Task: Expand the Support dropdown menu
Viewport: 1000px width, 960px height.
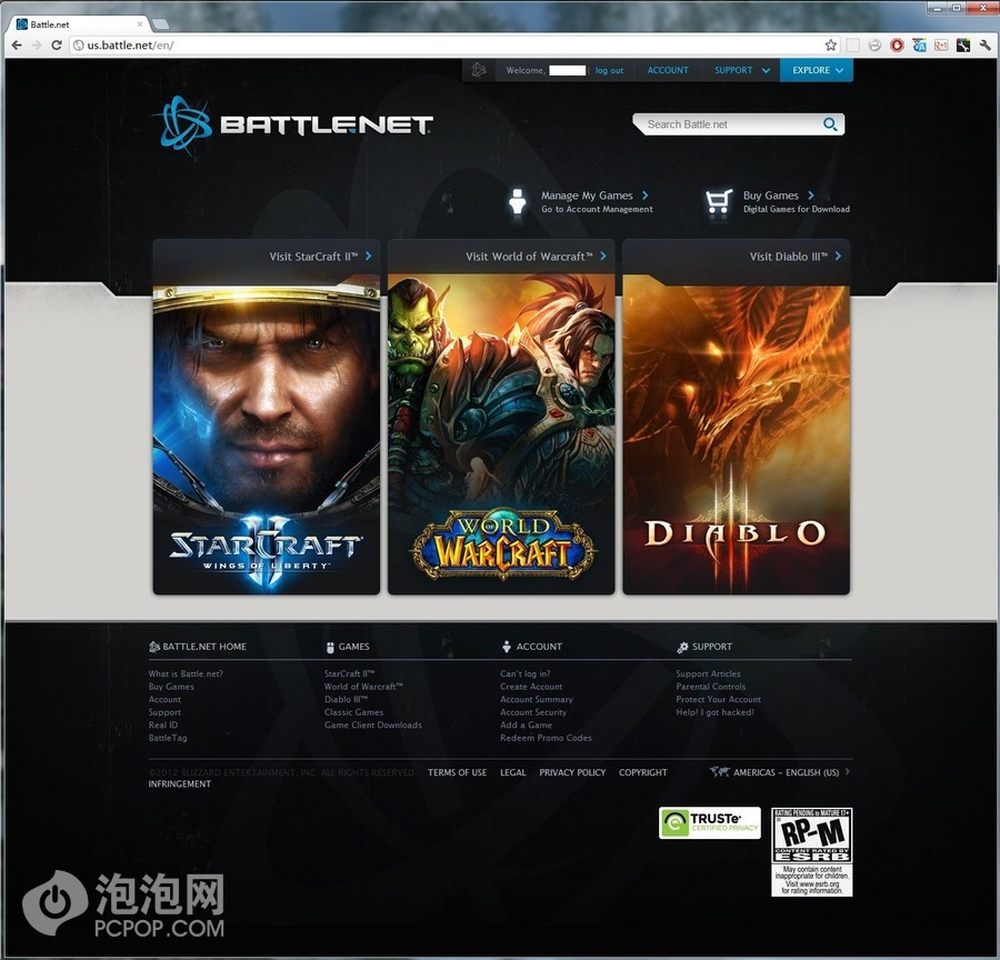Action: (742, 70)
